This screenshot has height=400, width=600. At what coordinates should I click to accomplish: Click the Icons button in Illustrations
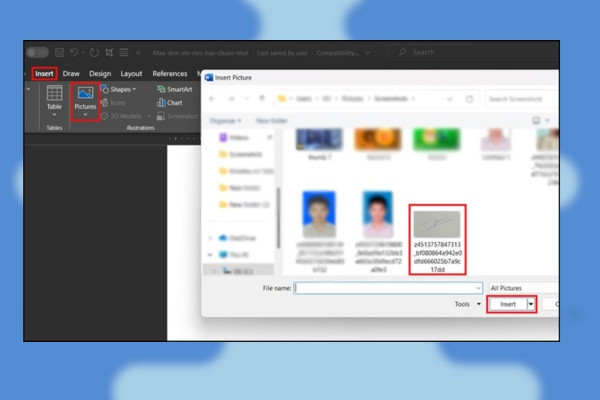[x=114, y=103]
